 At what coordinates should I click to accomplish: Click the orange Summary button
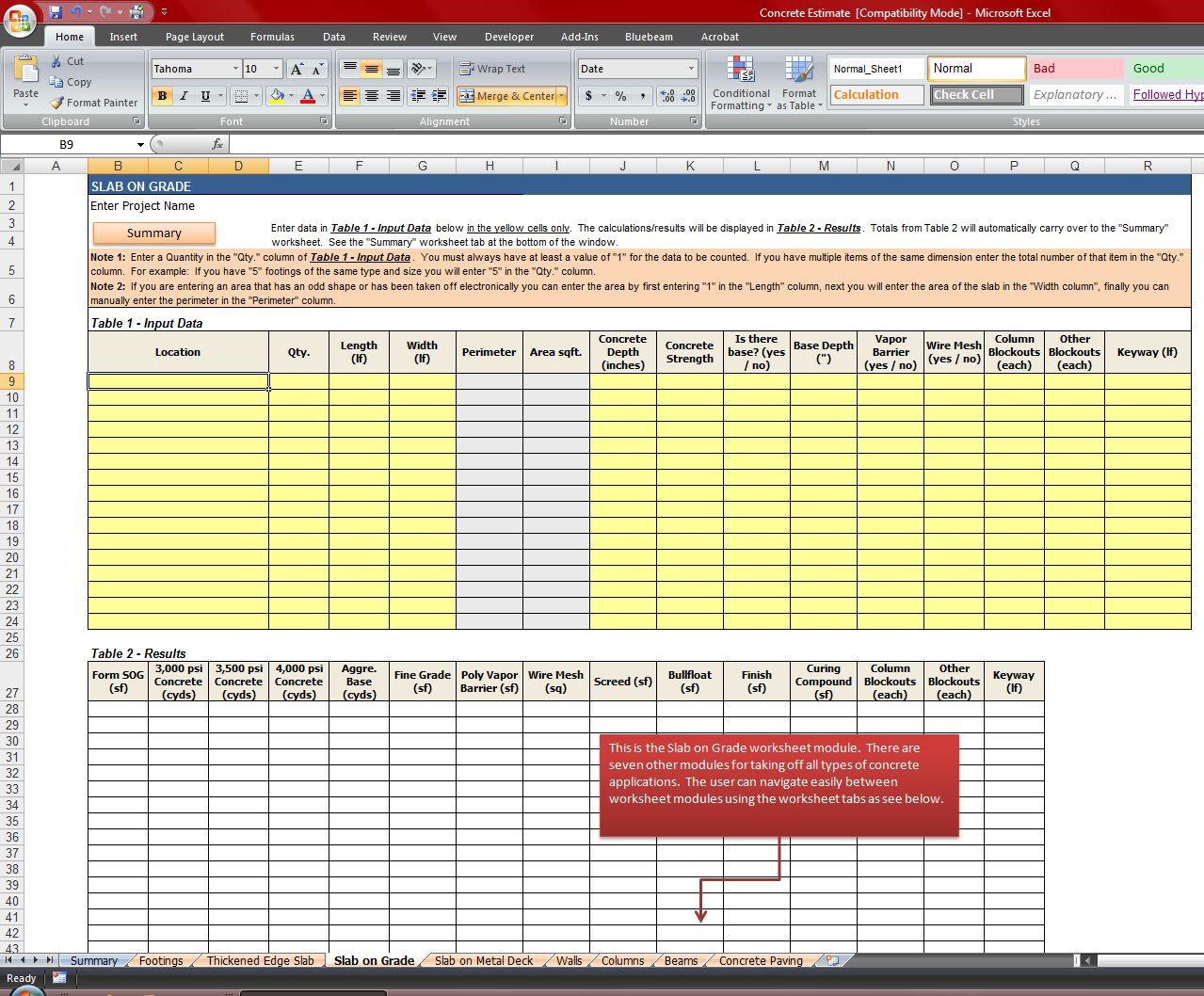coord(153,233)
